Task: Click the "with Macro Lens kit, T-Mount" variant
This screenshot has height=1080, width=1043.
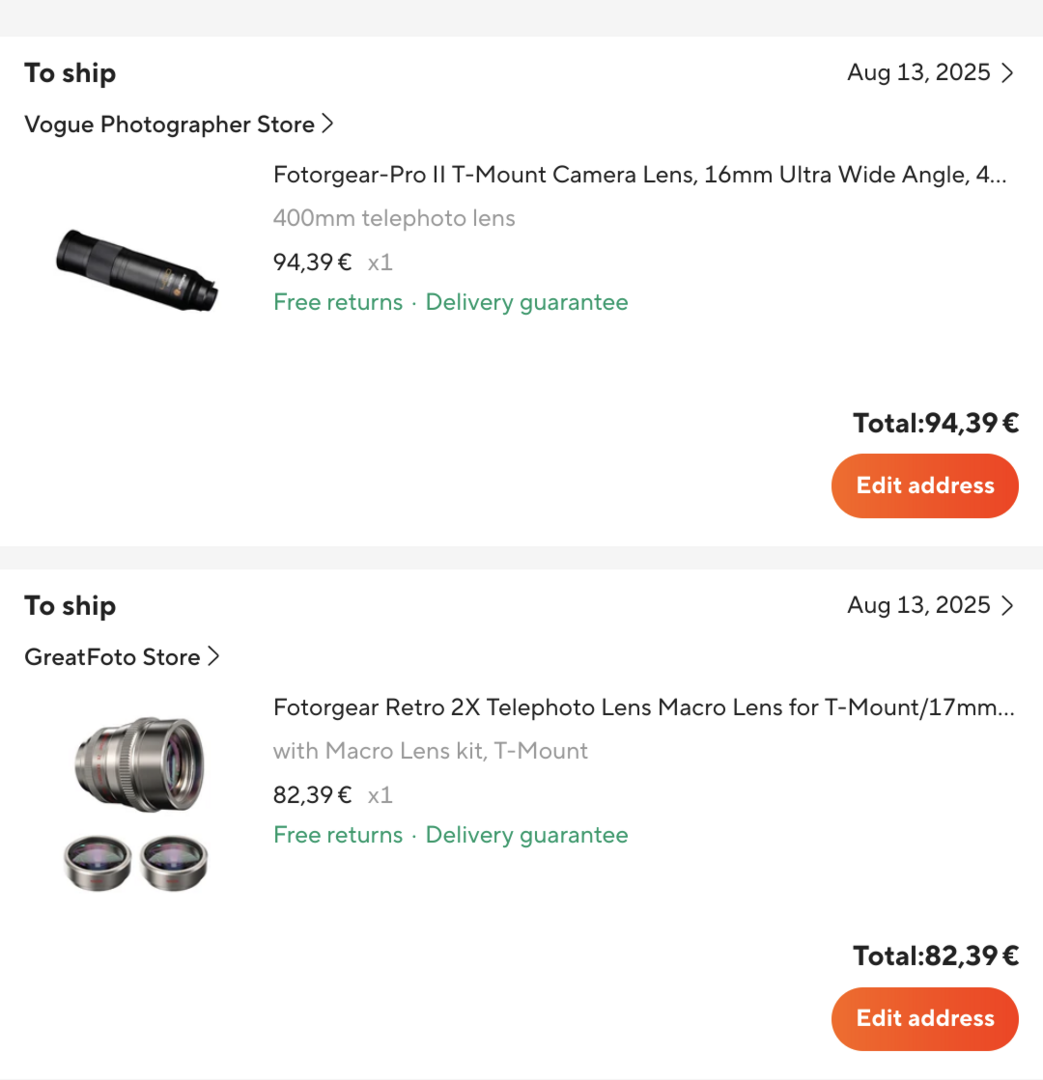Action: pyautogui.click(x=430, y=752)
